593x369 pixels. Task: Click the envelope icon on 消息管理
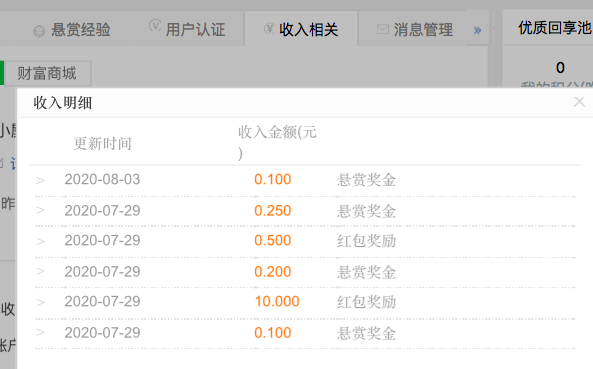coord(383,29)
